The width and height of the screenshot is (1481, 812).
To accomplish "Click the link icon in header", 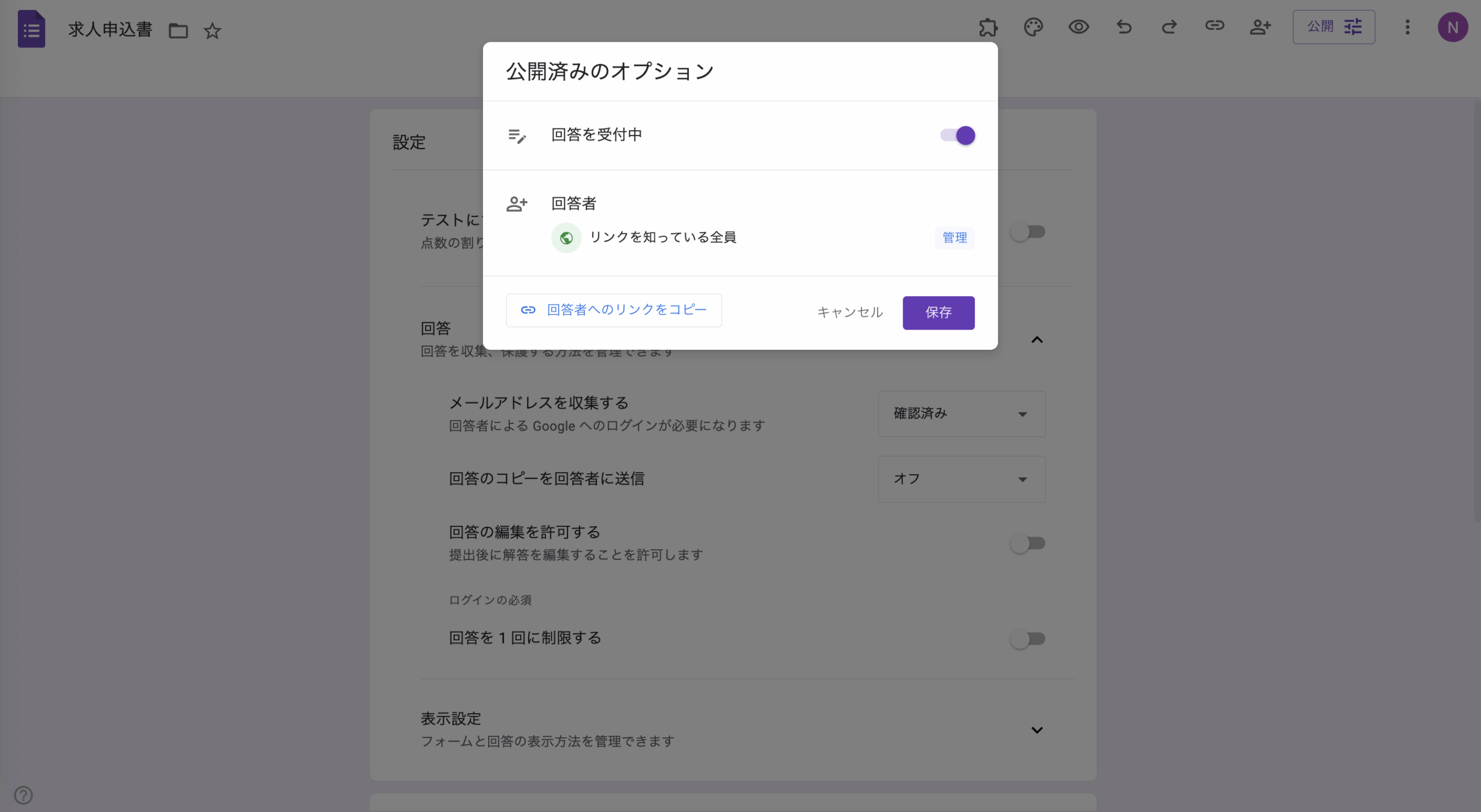I will point(1214,26).
